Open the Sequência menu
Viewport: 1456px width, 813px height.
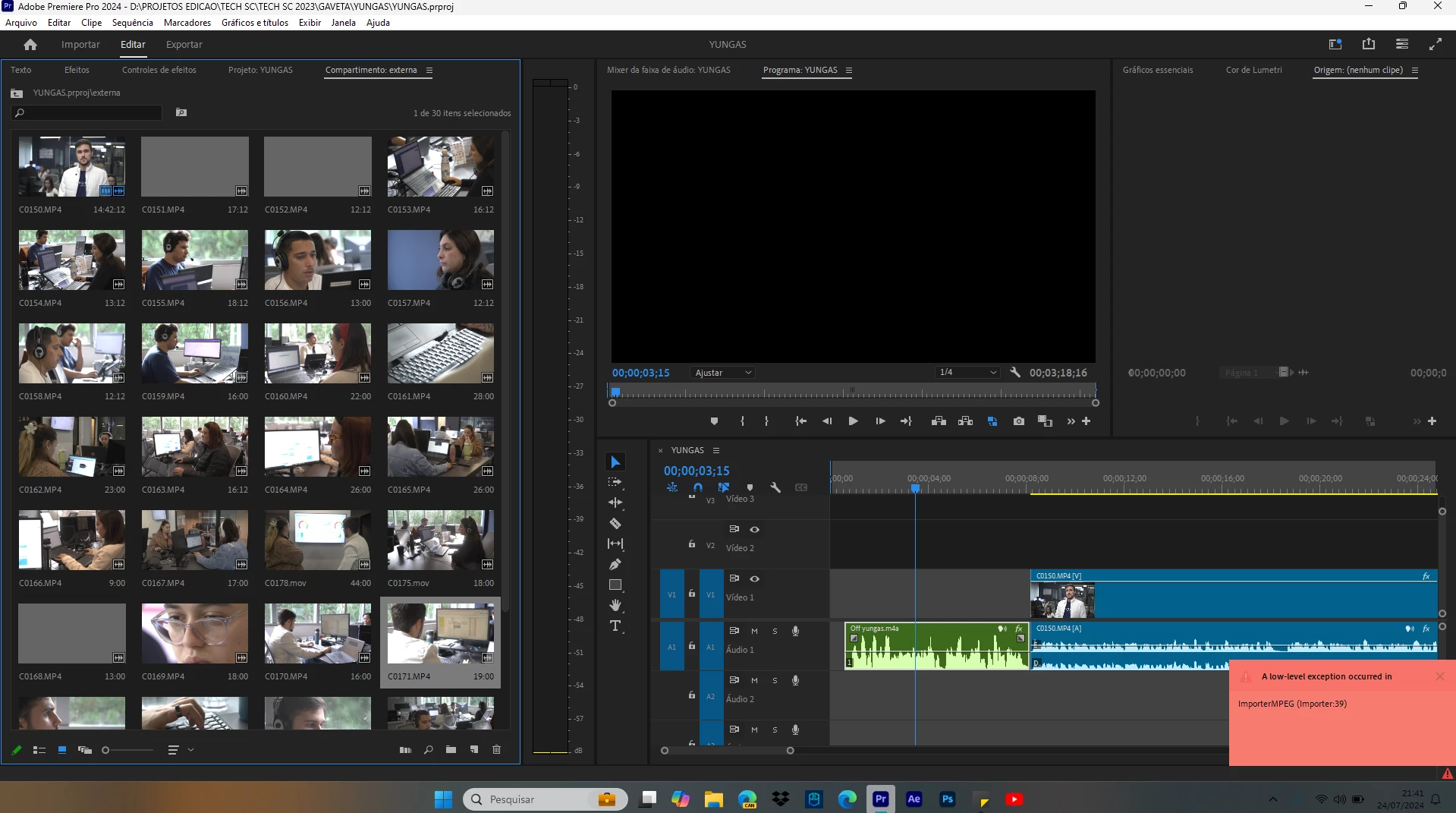coord(133,23)
